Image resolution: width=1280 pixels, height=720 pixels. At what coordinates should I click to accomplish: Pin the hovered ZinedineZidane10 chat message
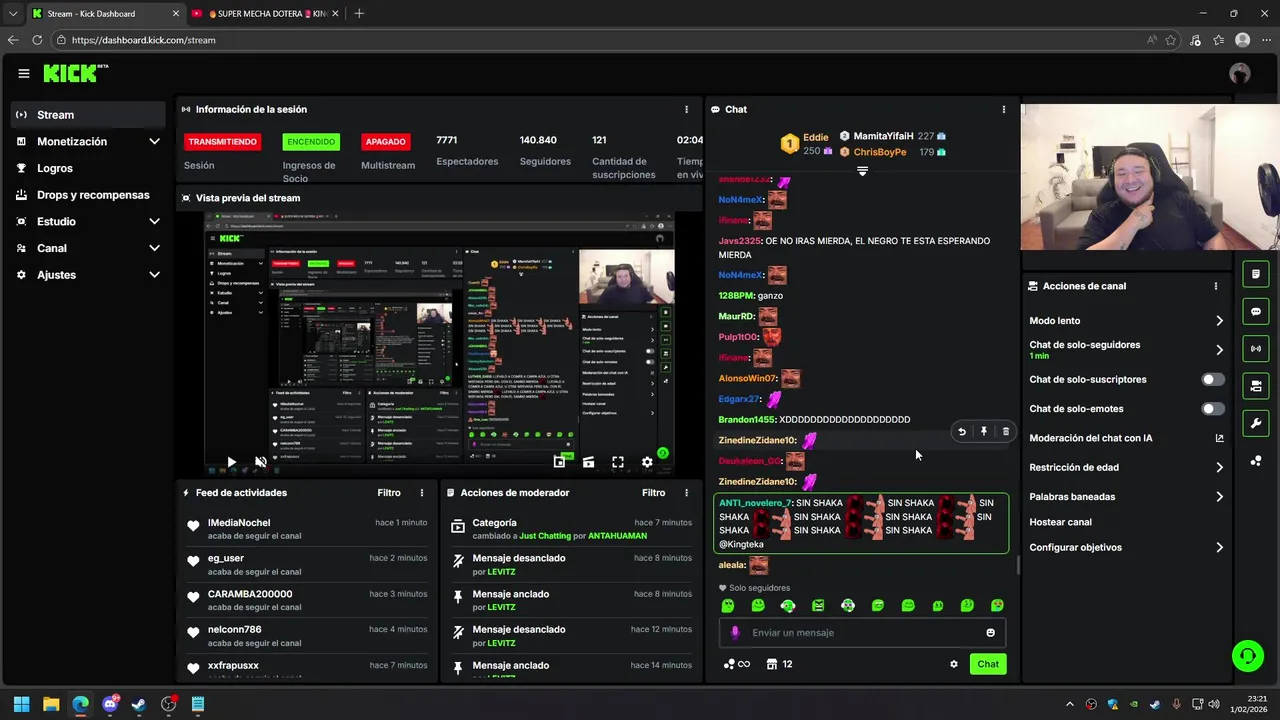(984, 432)
